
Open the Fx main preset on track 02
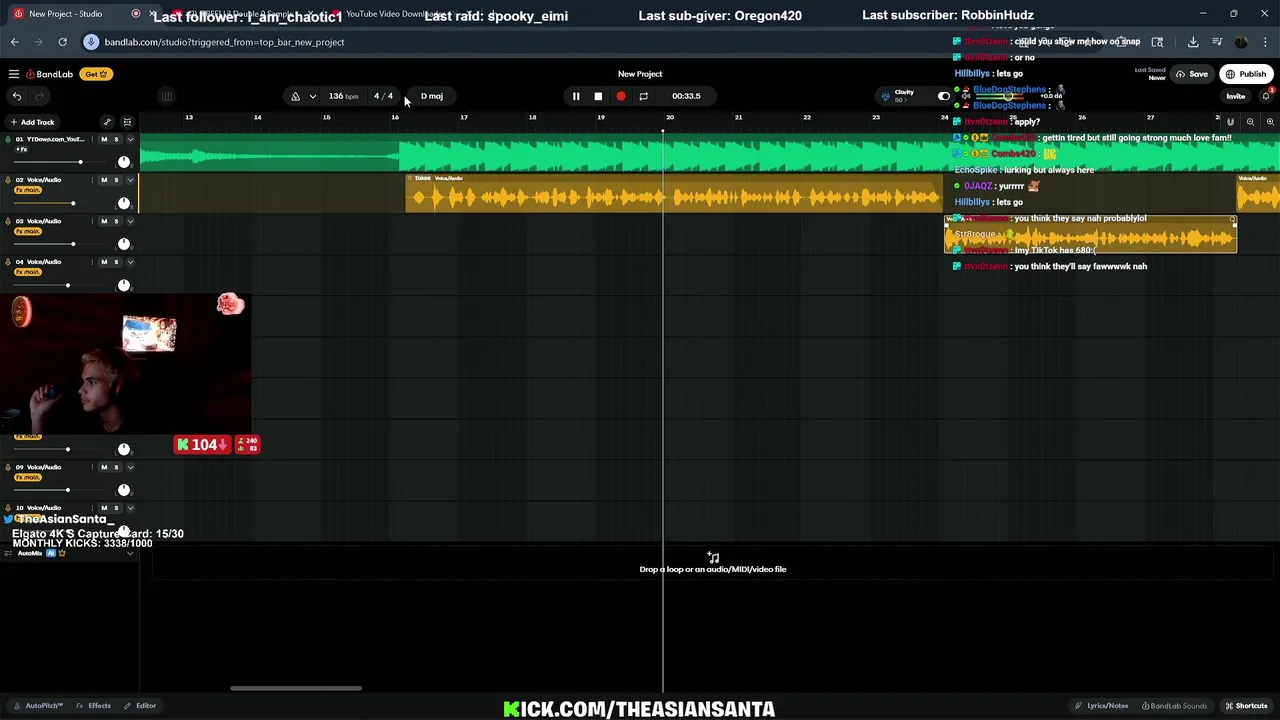tap(28, 190)
